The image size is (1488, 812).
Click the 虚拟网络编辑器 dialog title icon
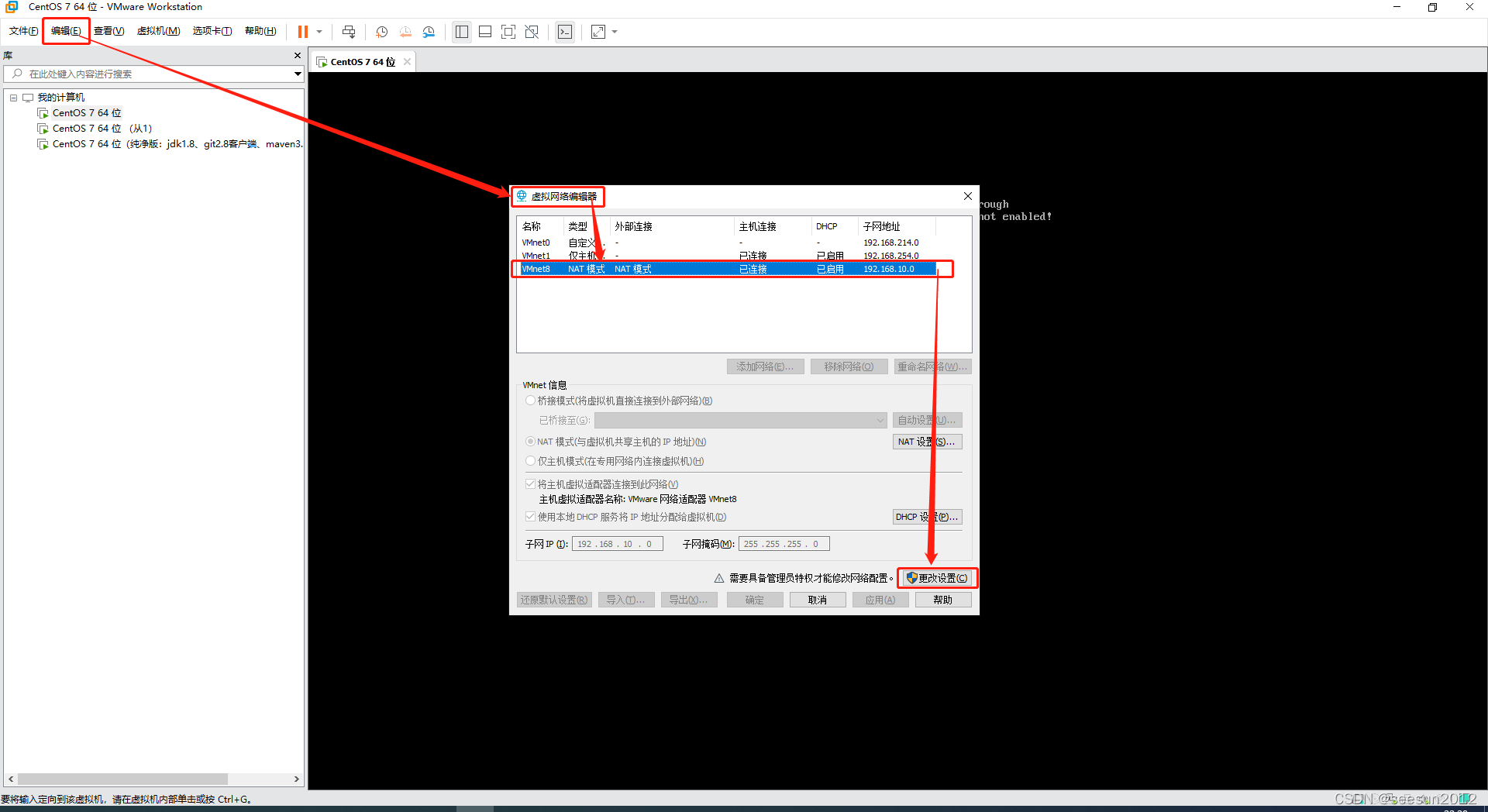[x=522, y=196]
